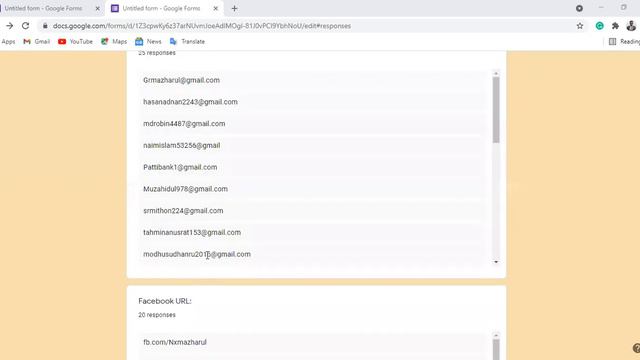Click the dark circular recording icon in the title bar
Screen dimensions: 640x360
[x=579, y=8]
